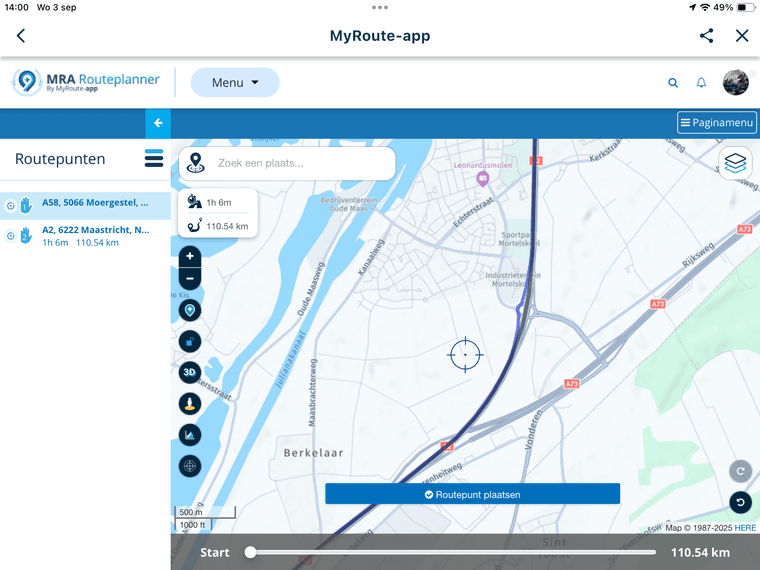Open the search magnifier icon
This screenshot has height=570, width=760.
pos(673,82)
